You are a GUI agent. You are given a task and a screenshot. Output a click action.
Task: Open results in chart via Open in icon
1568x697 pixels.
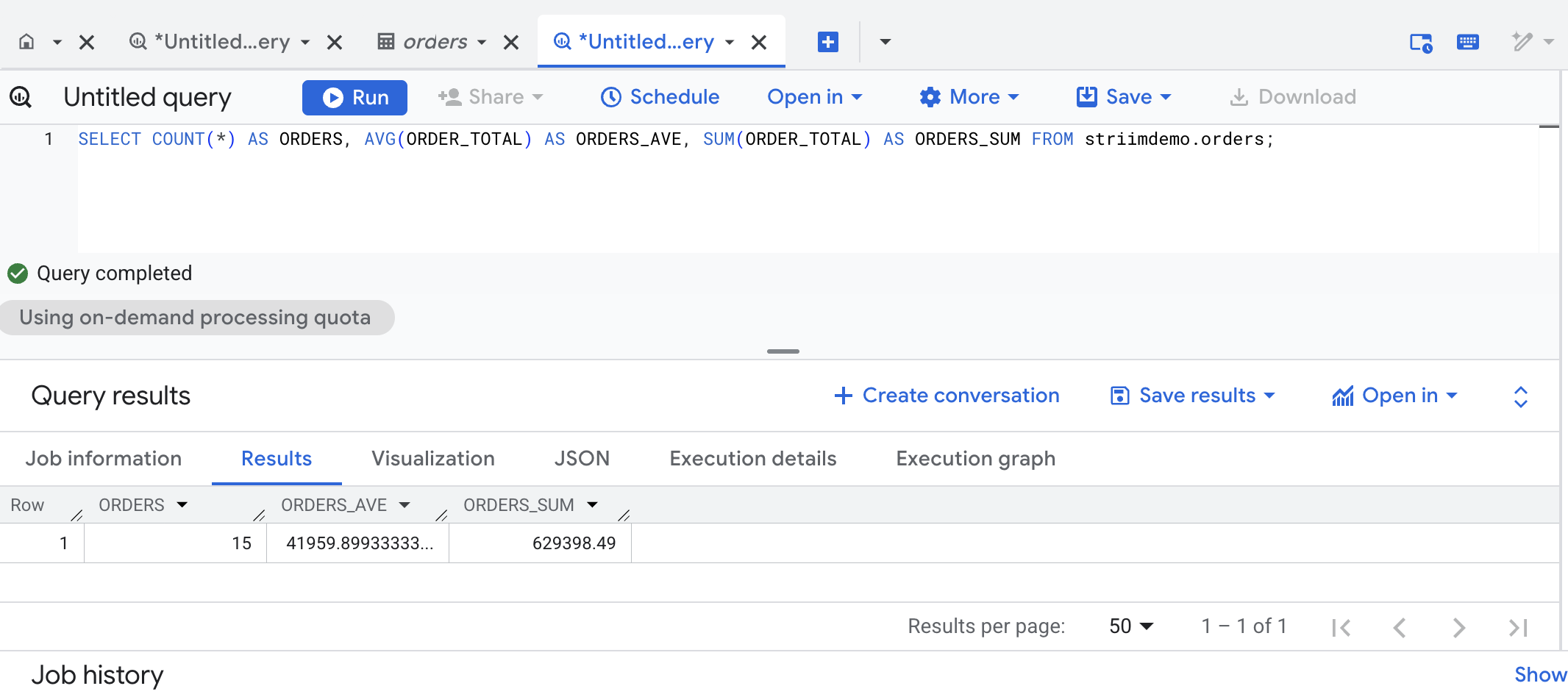pos(1343,396)
